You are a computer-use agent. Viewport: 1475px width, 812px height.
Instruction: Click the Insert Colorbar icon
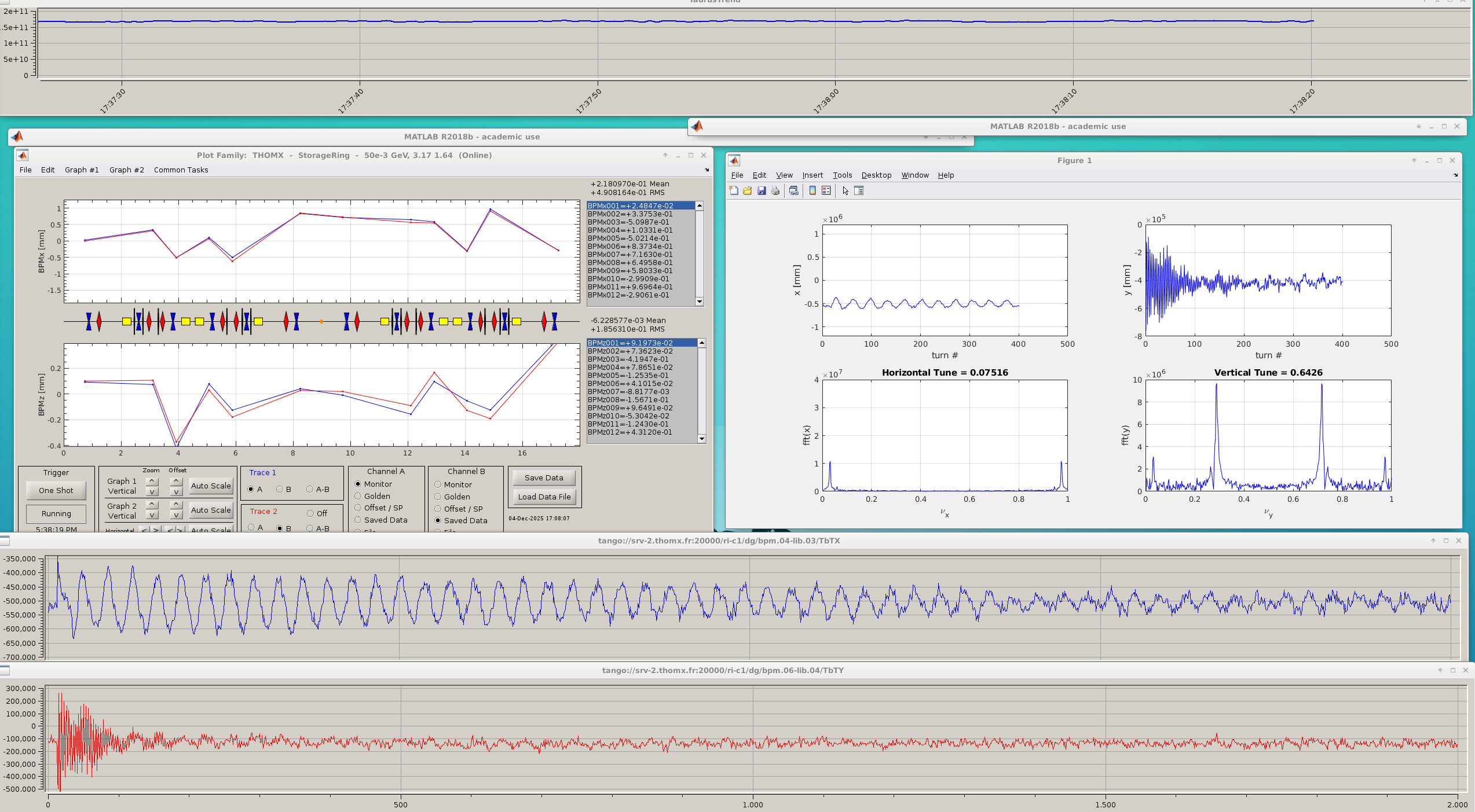click(812, 191)
